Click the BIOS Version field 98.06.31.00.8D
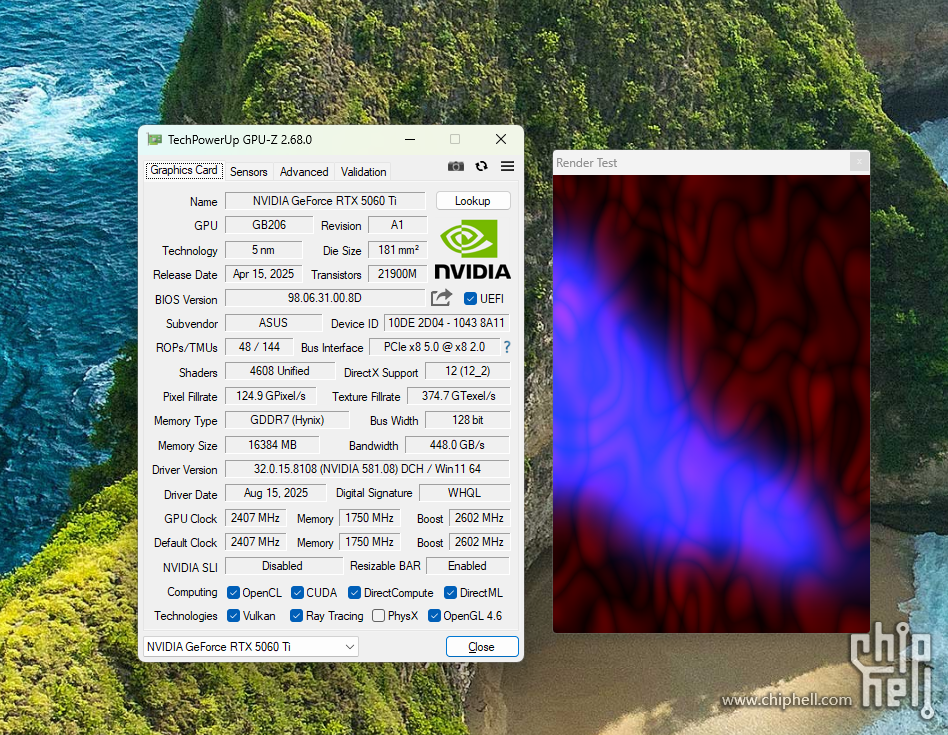Screen dimensions: 948x735 [x=325, y=298]
